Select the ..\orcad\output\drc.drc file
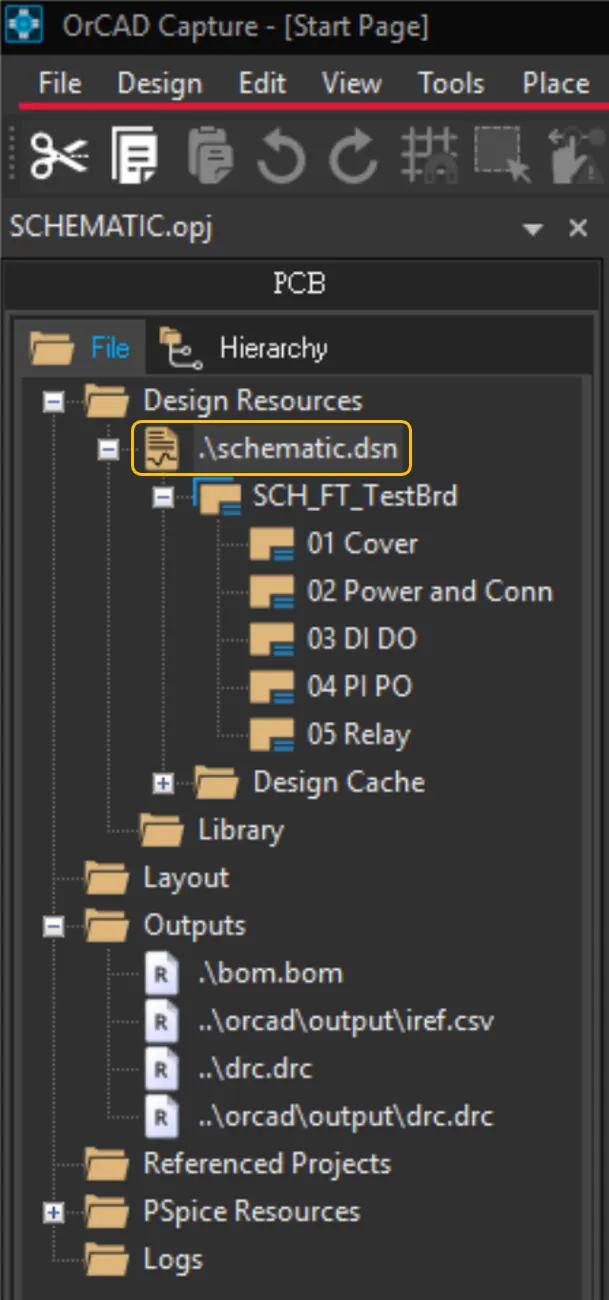Viewport: 609px width, 1300px height. [345, 1116]
